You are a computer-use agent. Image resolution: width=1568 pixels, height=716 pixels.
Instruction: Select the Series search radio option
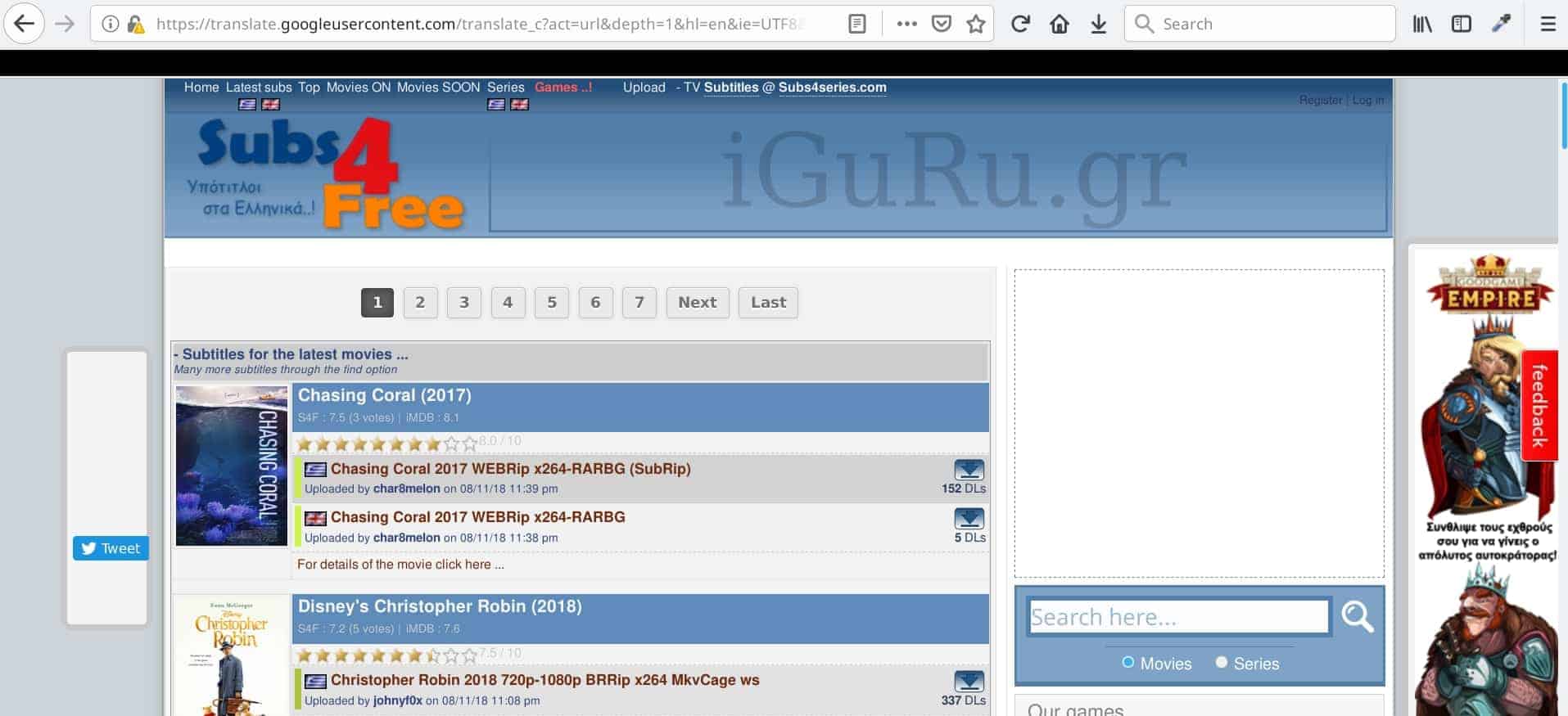pos(1222,662)
